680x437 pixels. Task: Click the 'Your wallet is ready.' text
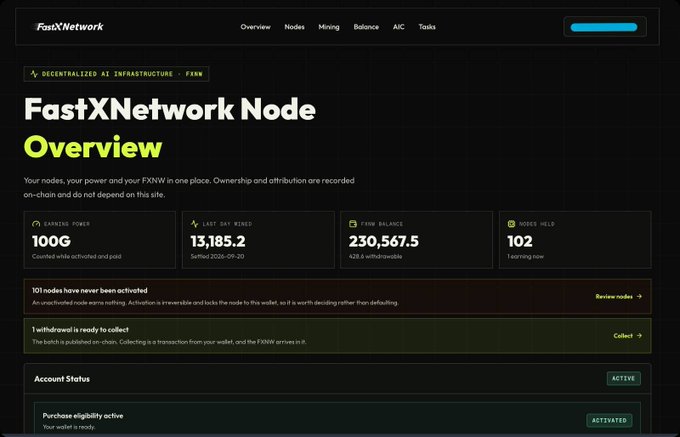[x=69, y=427]
